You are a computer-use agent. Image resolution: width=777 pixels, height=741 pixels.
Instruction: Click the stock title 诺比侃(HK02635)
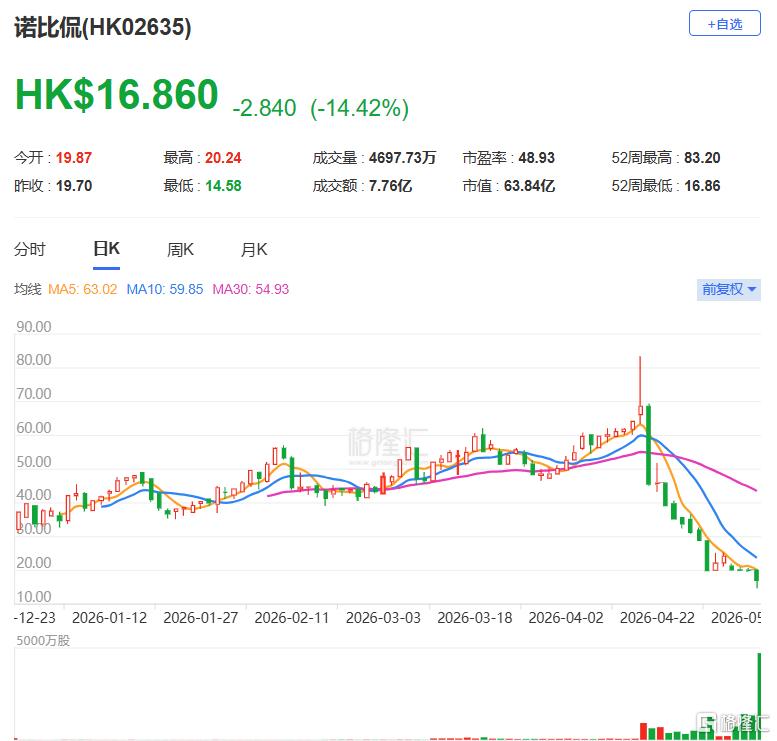[103, 27]
